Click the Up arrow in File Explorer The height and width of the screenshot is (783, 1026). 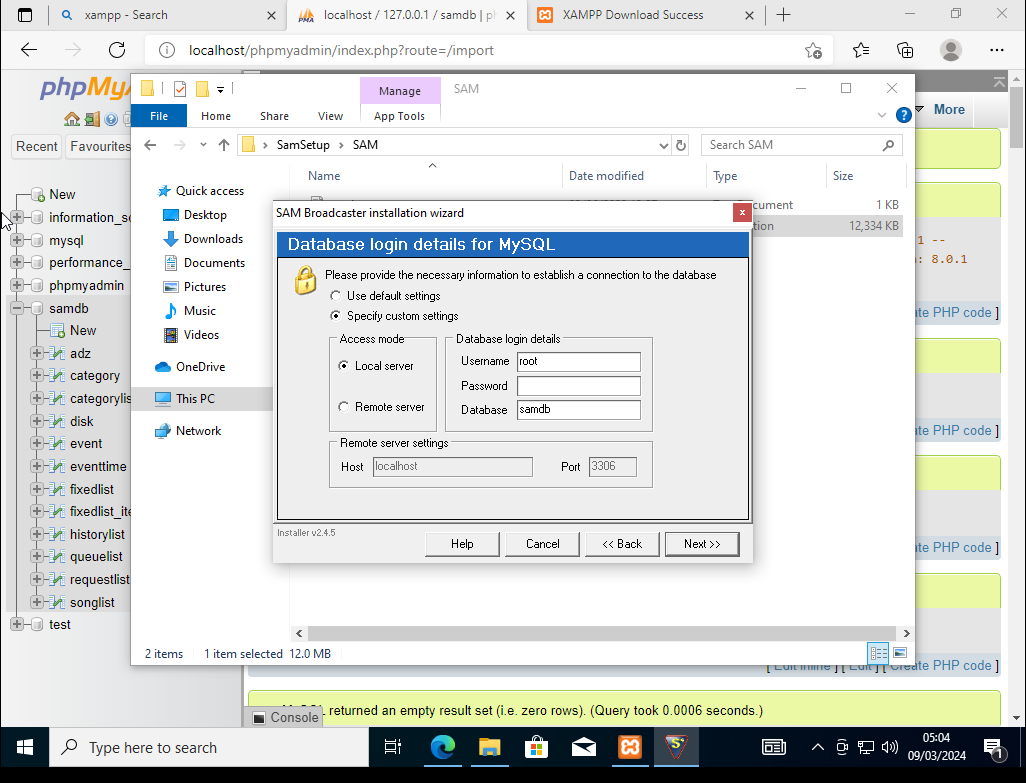224,145
